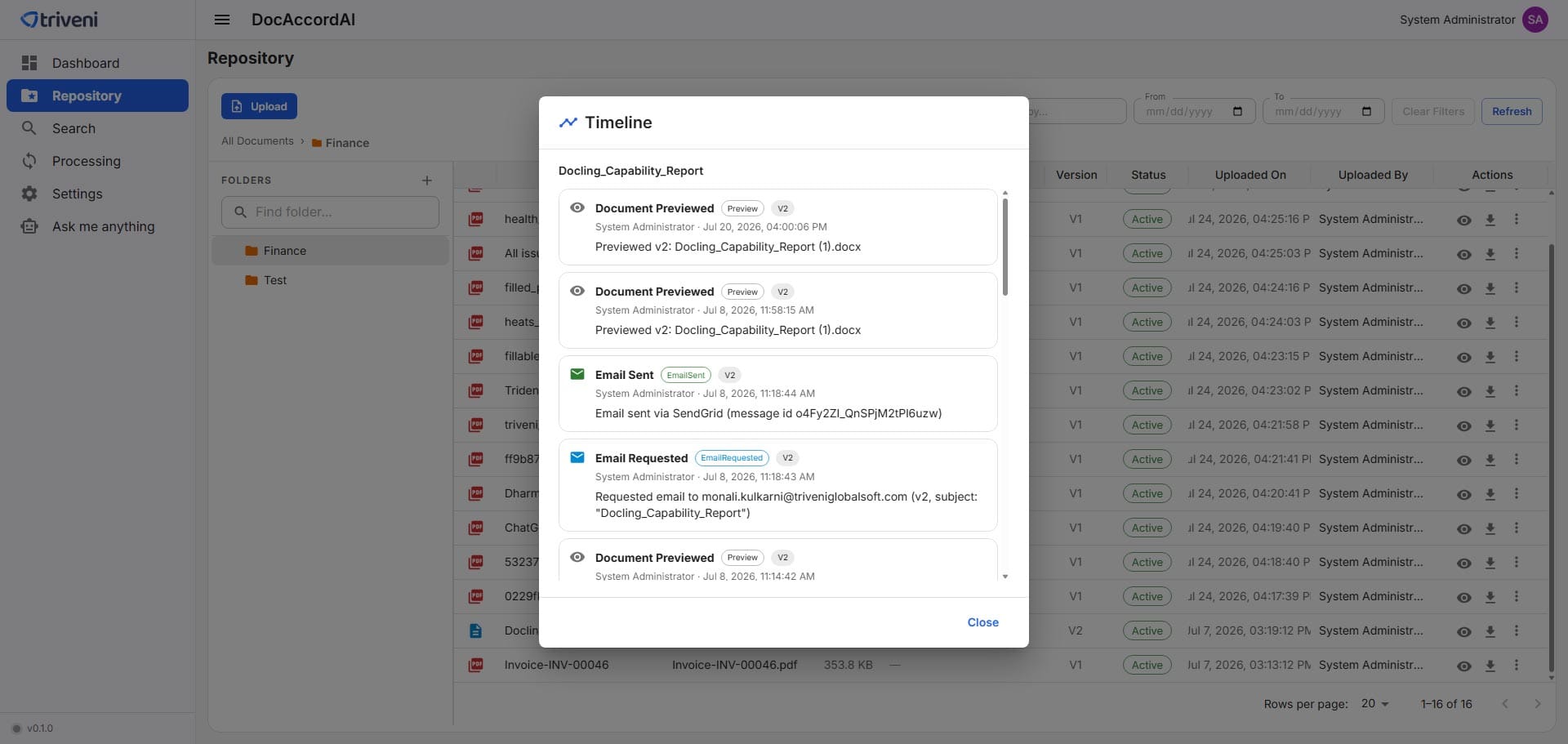1568x744 pixels.
Task: Click the Upload button
Action: pyautogui.click(x=259, y=106)
